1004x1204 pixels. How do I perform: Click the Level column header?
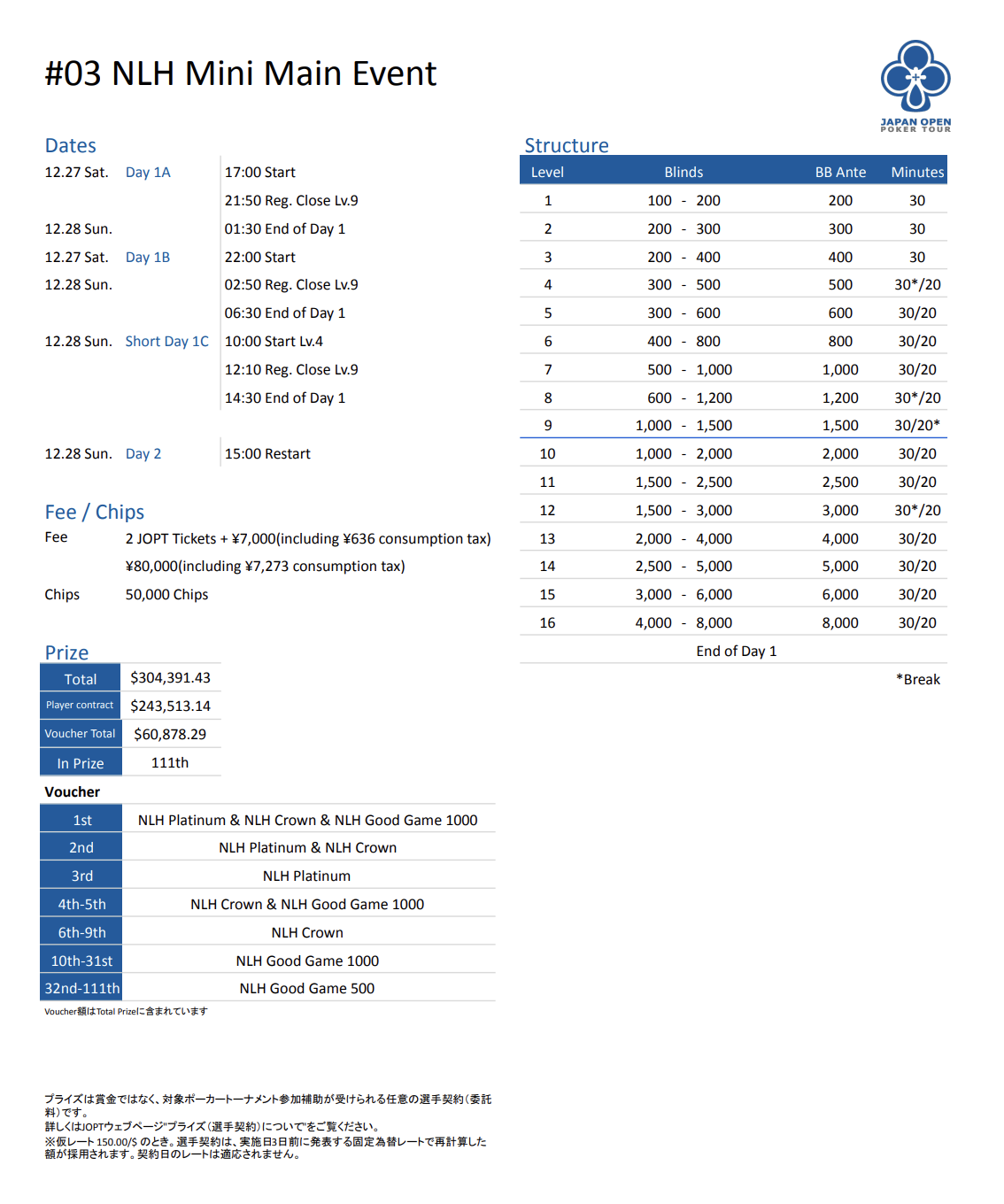547,173
